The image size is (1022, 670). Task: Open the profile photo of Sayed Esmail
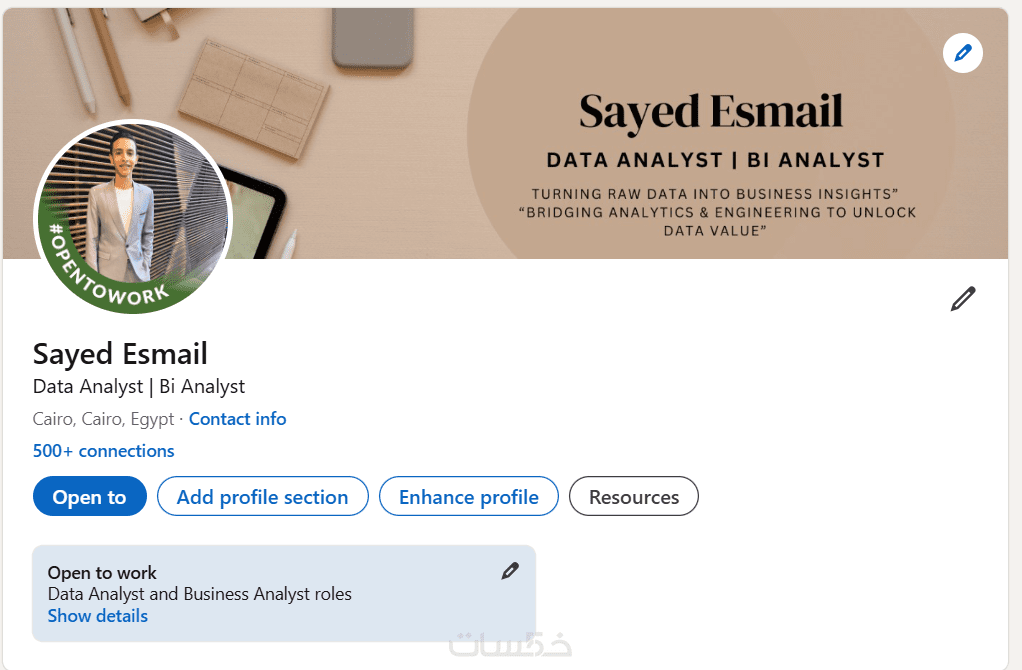coord(134,210)
